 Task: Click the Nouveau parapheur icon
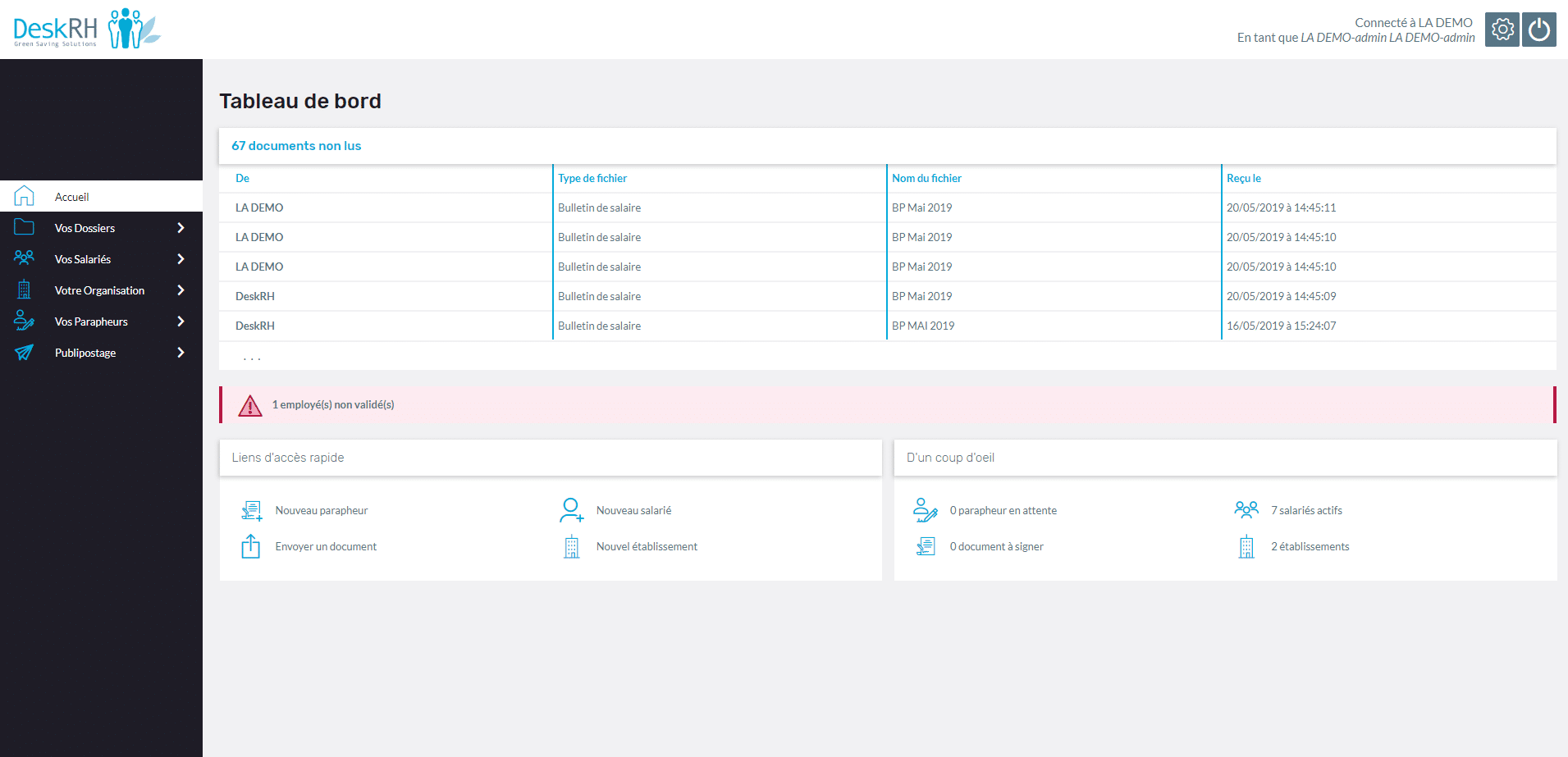pyautogui.click(x=252, y=511)
